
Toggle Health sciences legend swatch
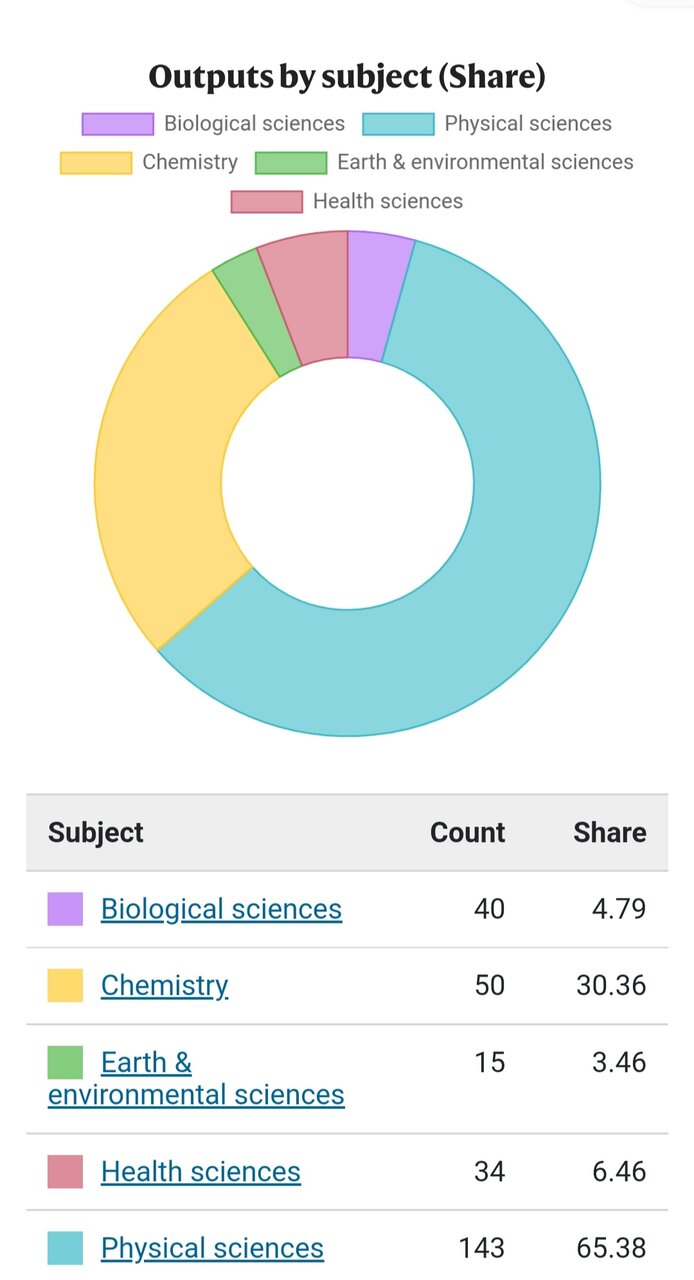tap(266, 201)
